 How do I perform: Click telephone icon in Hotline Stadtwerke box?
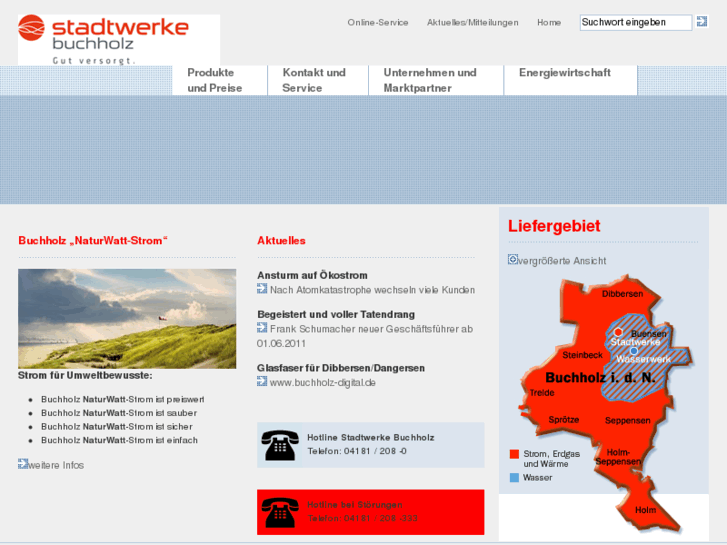[280, 445]
